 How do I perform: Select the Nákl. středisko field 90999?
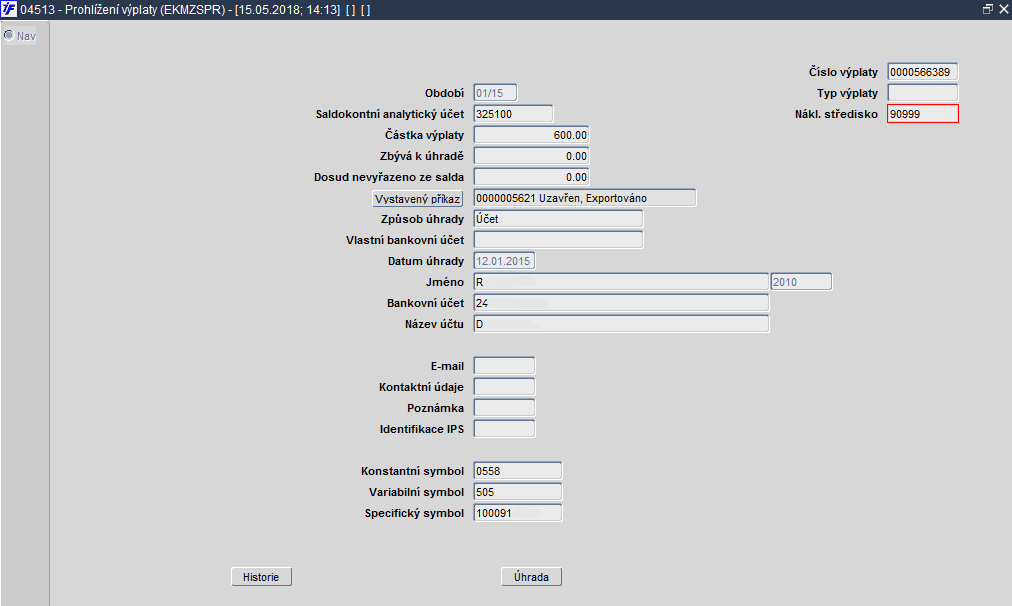pos(922,114)
